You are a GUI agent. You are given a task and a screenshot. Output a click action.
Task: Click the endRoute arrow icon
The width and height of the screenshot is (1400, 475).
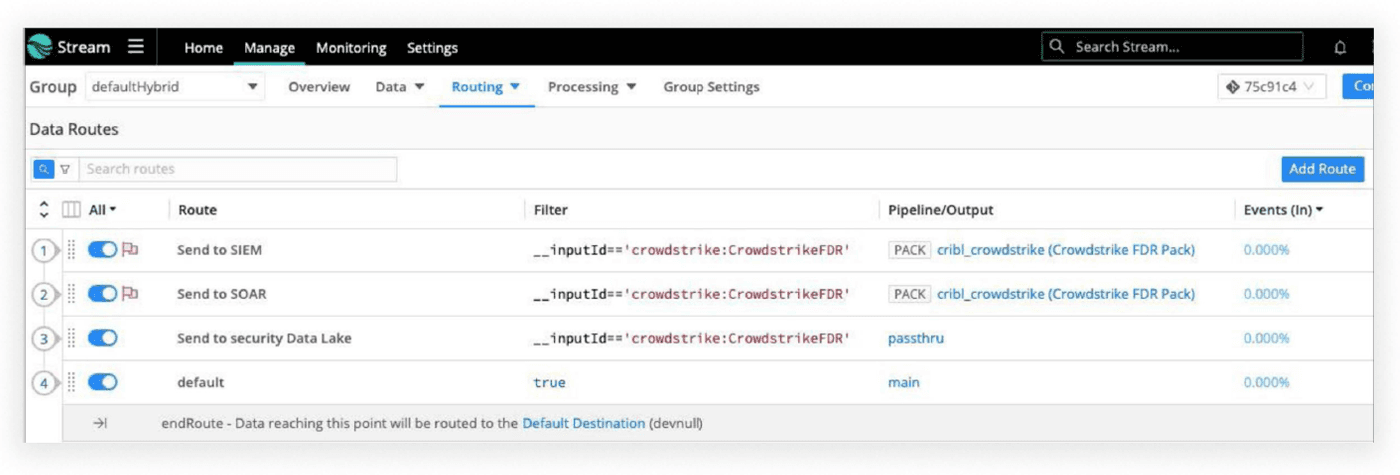100,424
